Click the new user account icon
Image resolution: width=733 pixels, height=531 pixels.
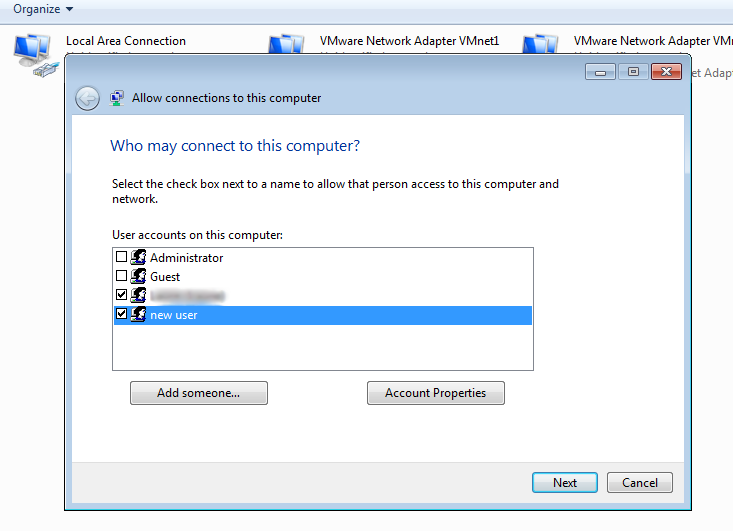click(x=138, y=314)
